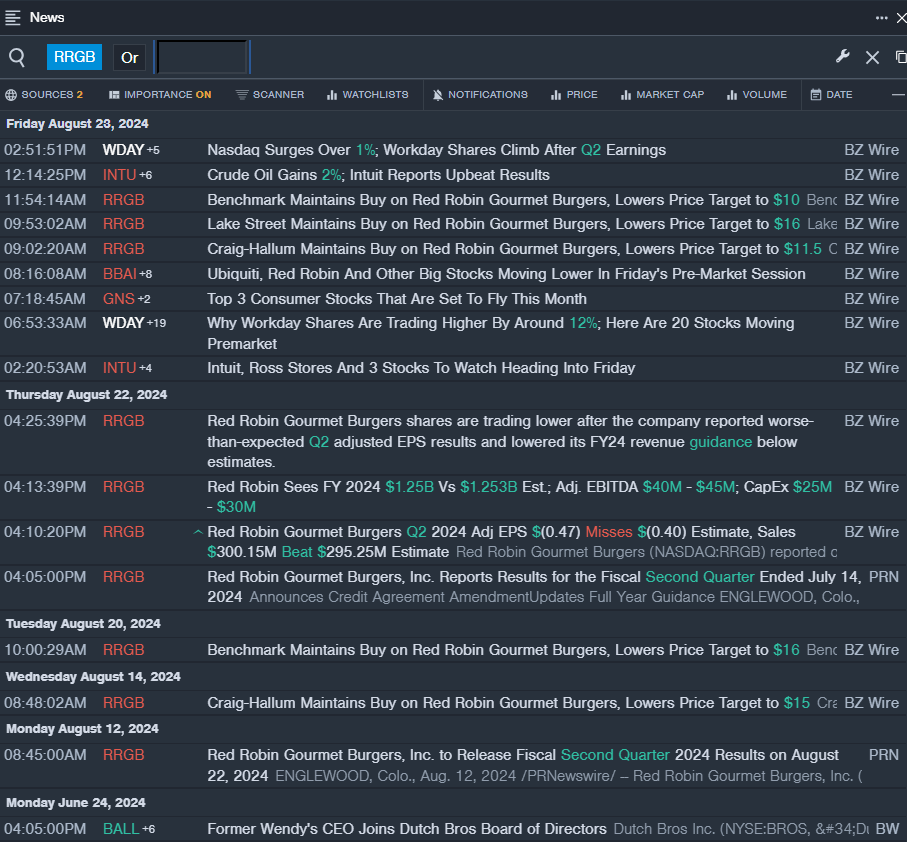Expand the 04:10:20PM RRGB earnings story caret
907x842 pixels.
[x=197, y=532]
